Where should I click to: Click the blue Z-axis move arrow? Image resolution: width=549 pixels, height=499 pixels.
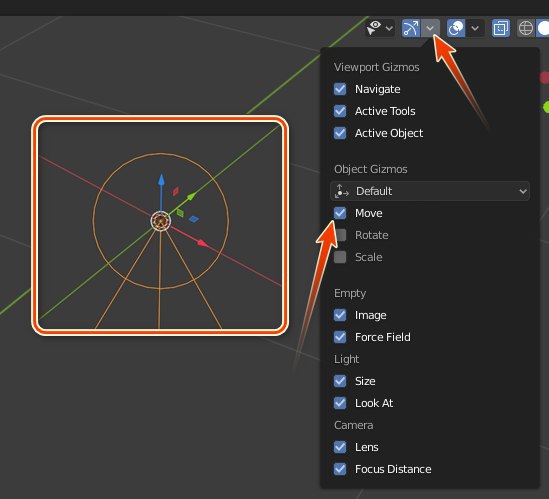tap(161, 179)
